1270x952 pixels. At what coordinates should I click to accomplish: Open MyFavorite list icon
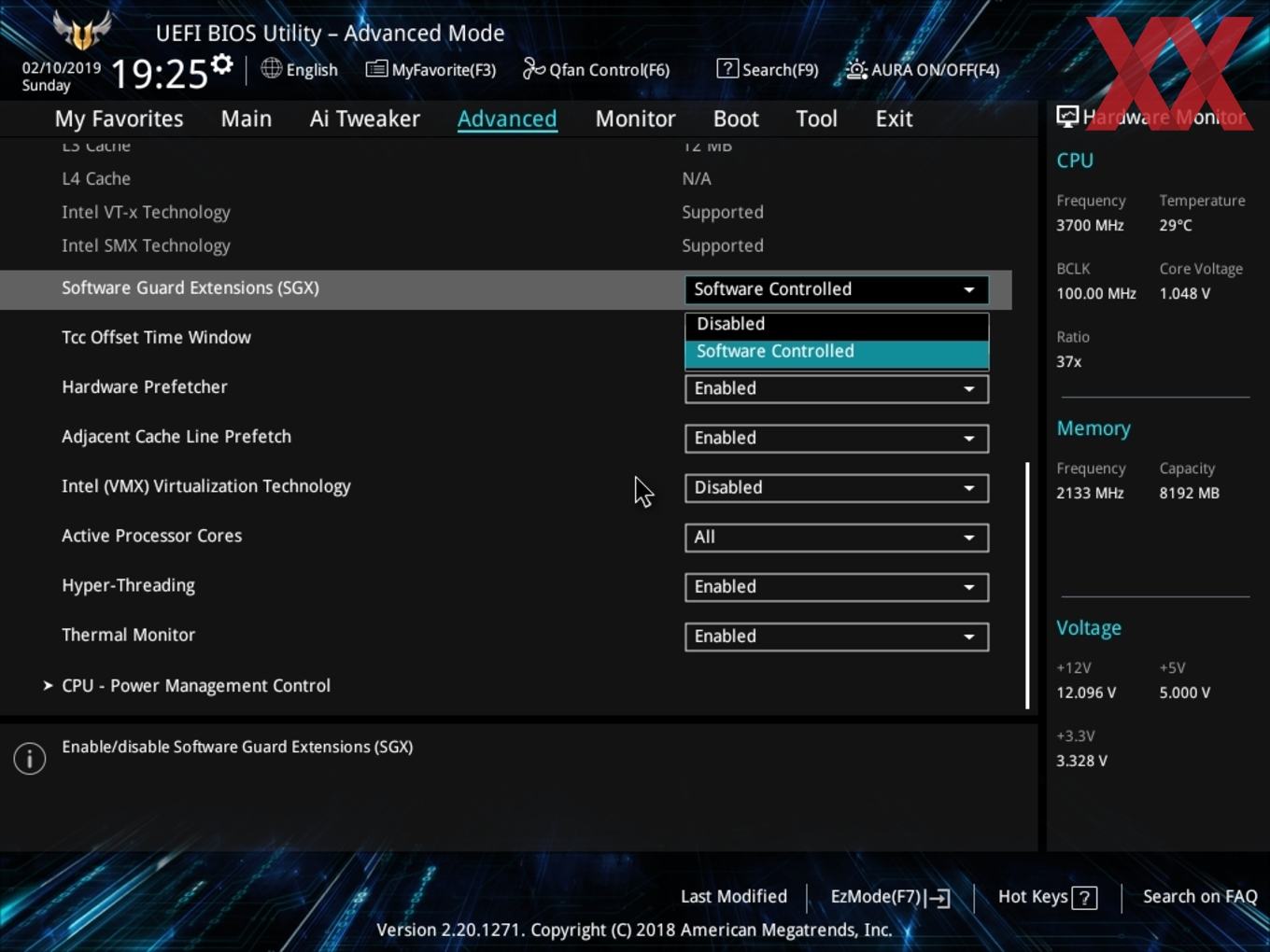point(376,69)
